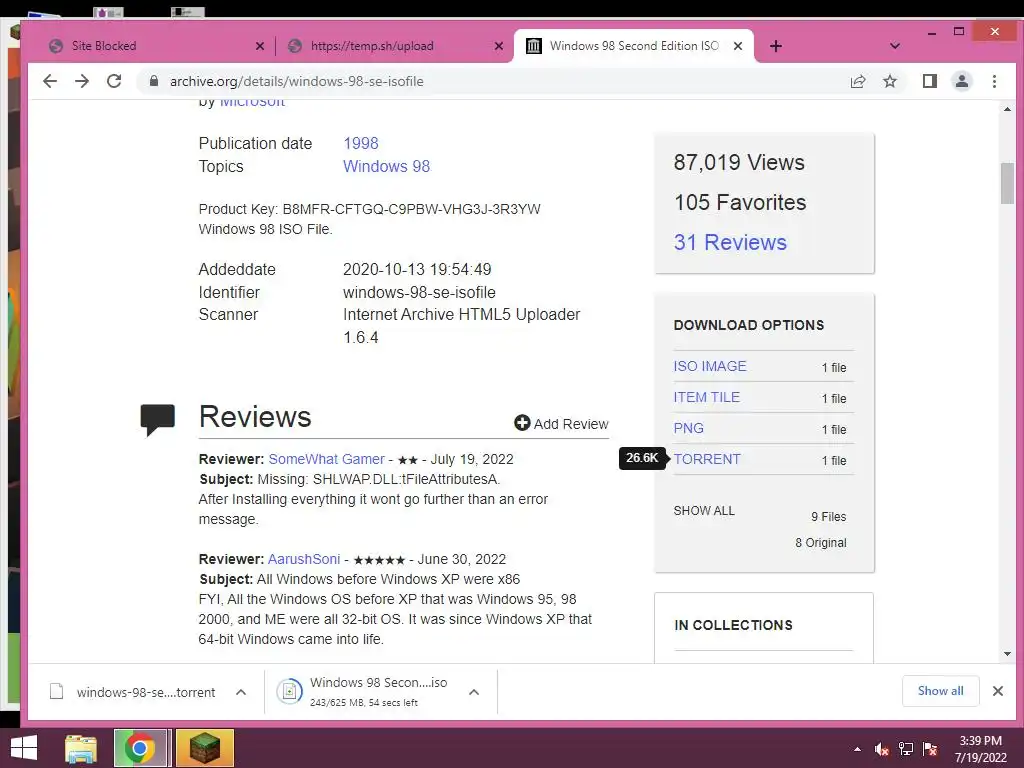Share this page icon
Viewport: 1024px width, 768px height.
coord(857,81)
